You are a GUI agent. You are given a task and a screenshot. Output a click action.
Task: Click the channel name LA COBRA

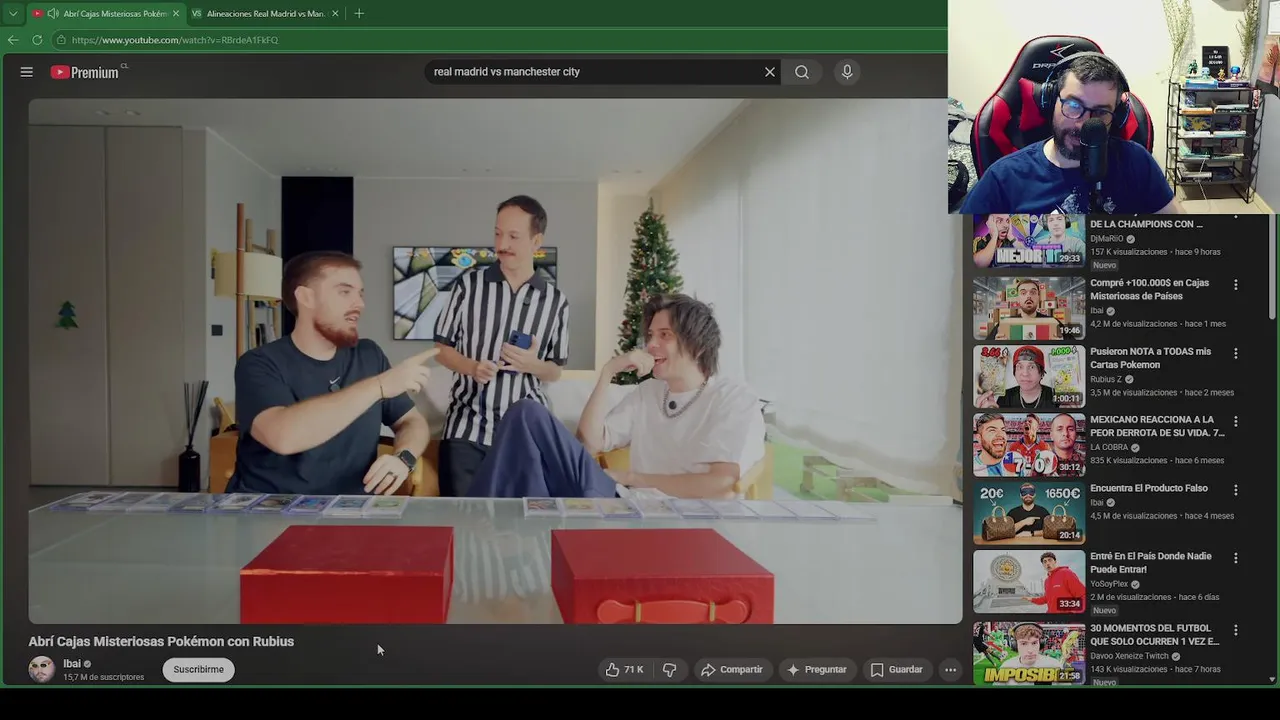click(x=1109, y=447)
